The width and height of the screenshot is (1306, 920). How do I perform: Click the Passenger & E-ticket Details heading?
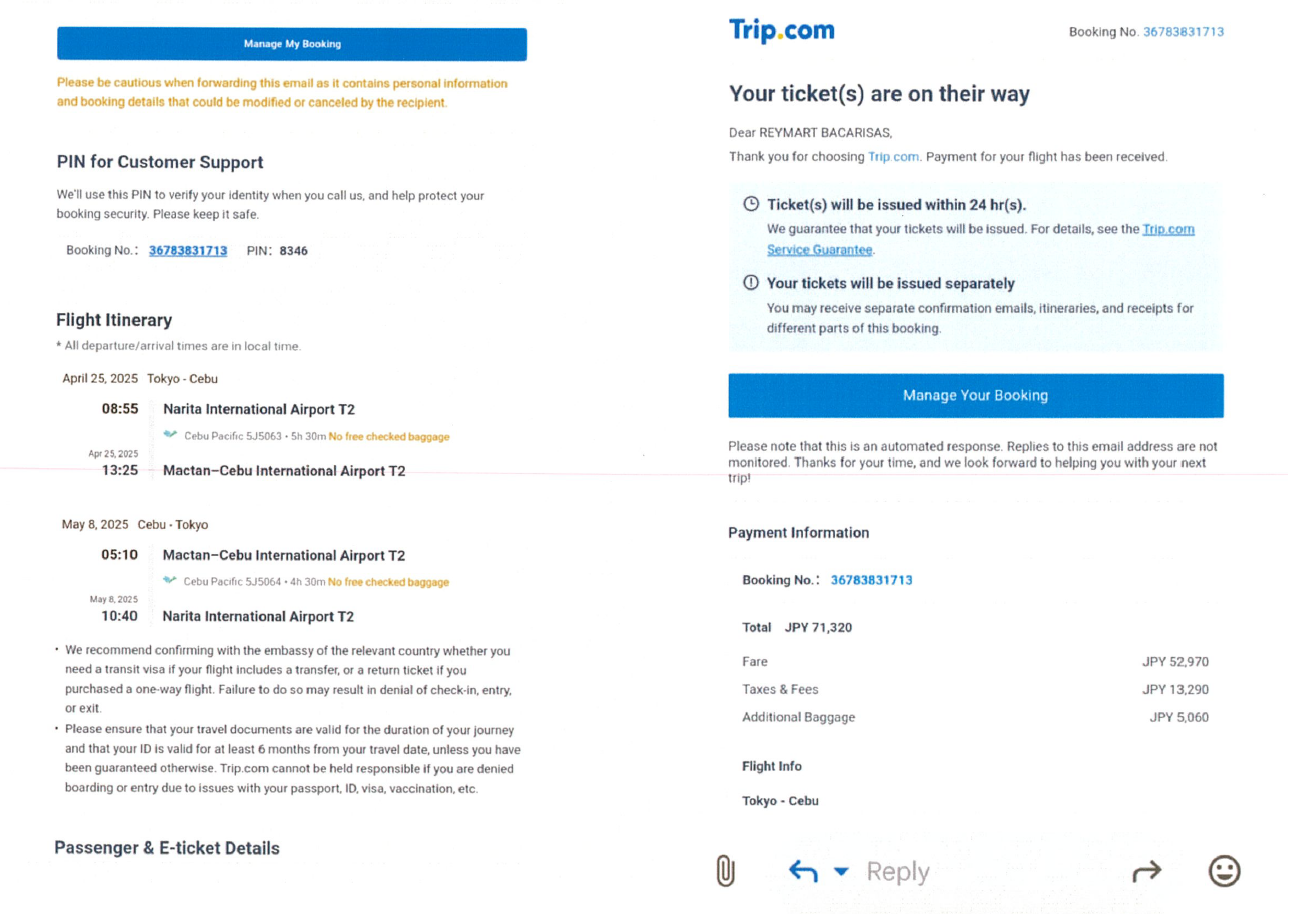click(x=167, y=848)
